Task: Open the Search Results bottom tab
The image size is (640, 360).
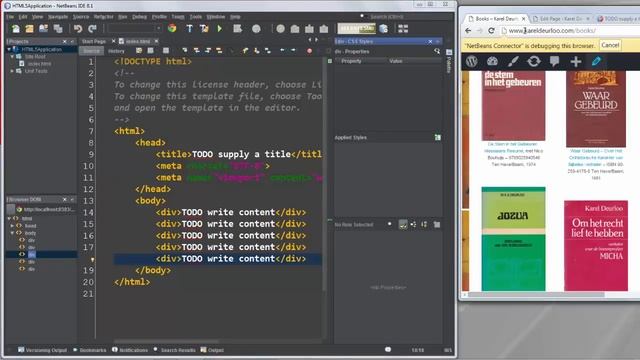Action: click(x=175, y=350)
